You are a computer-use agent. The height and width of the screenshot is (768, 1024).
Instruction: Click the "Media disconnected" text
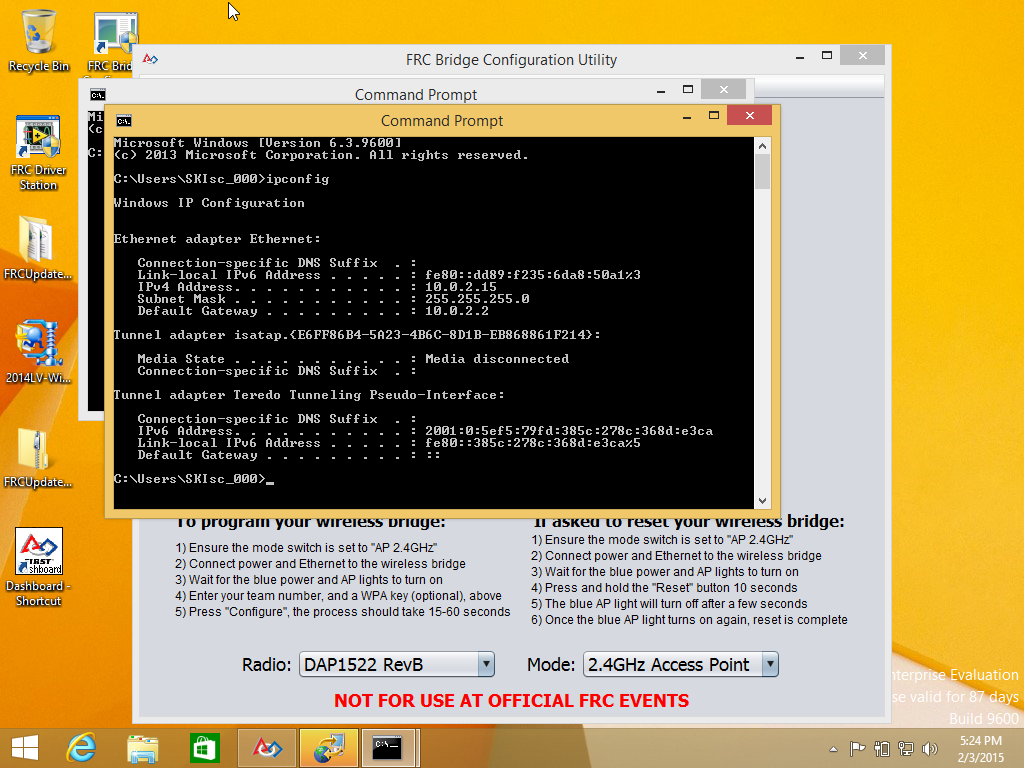coord(497,359)
